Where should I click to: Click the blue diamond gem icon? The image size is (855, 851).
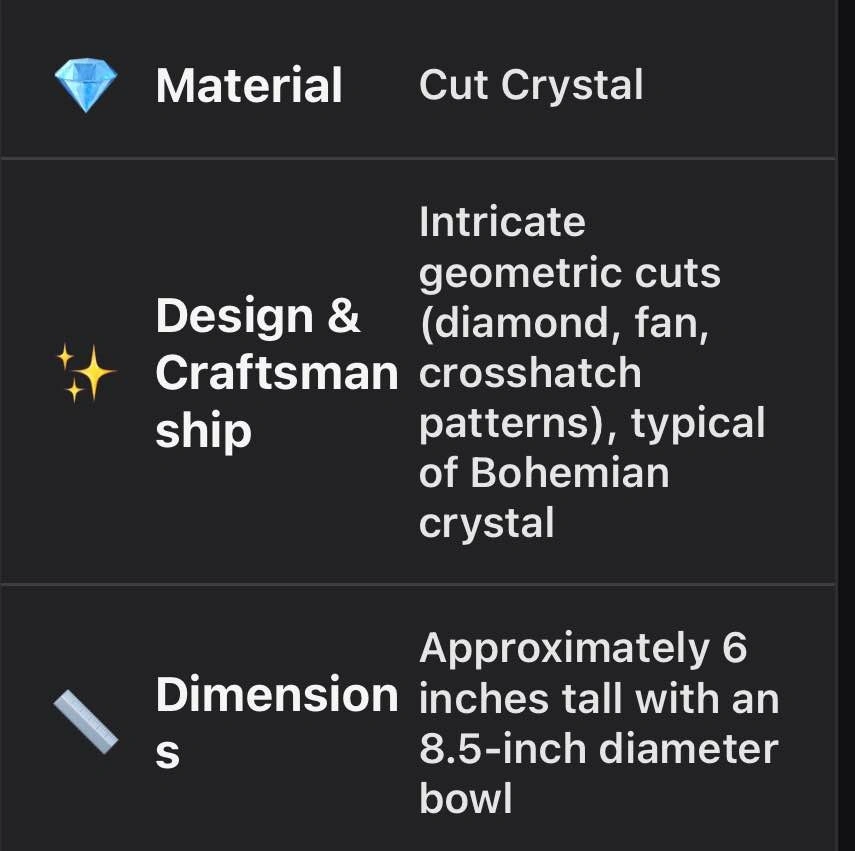(85, 85)
